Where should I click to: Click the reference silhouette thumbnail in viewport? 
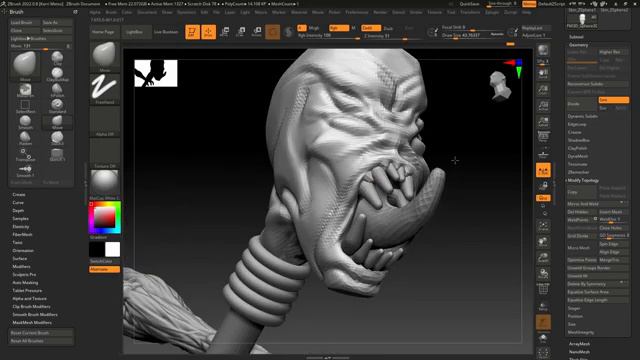pos(156,73)
